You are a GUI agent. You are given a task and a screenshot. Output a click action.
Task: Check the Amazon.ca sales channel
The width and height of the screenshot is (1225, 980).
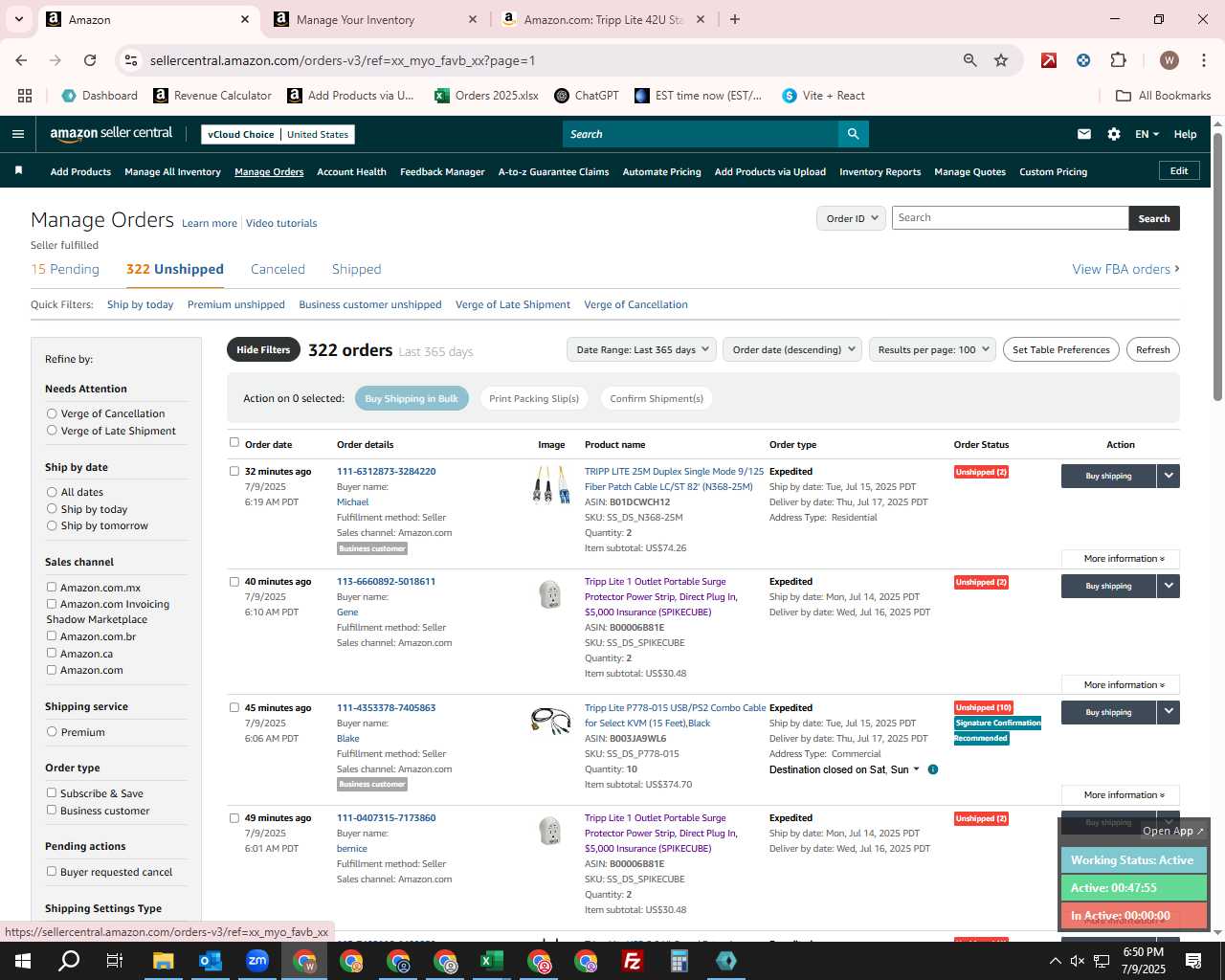pos(52,654)
